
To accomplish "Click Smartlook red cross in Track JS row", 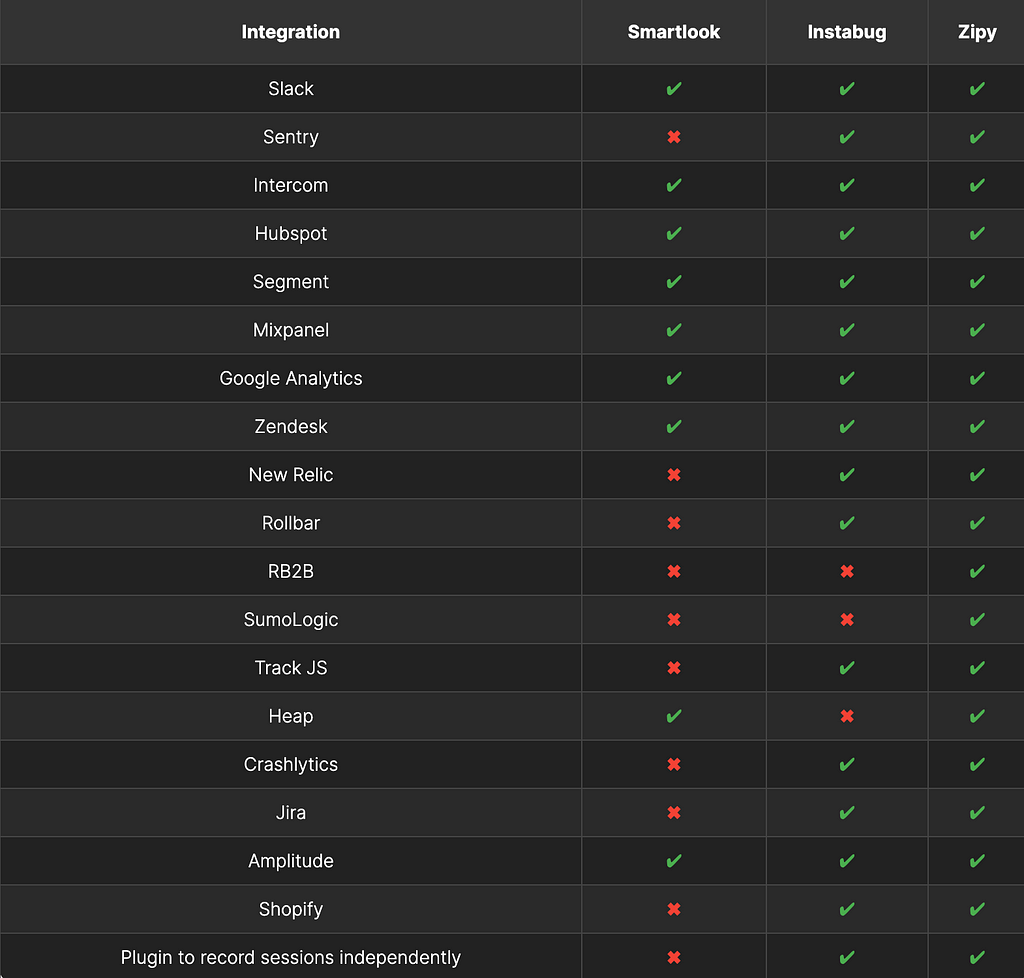I will [673, 668].
